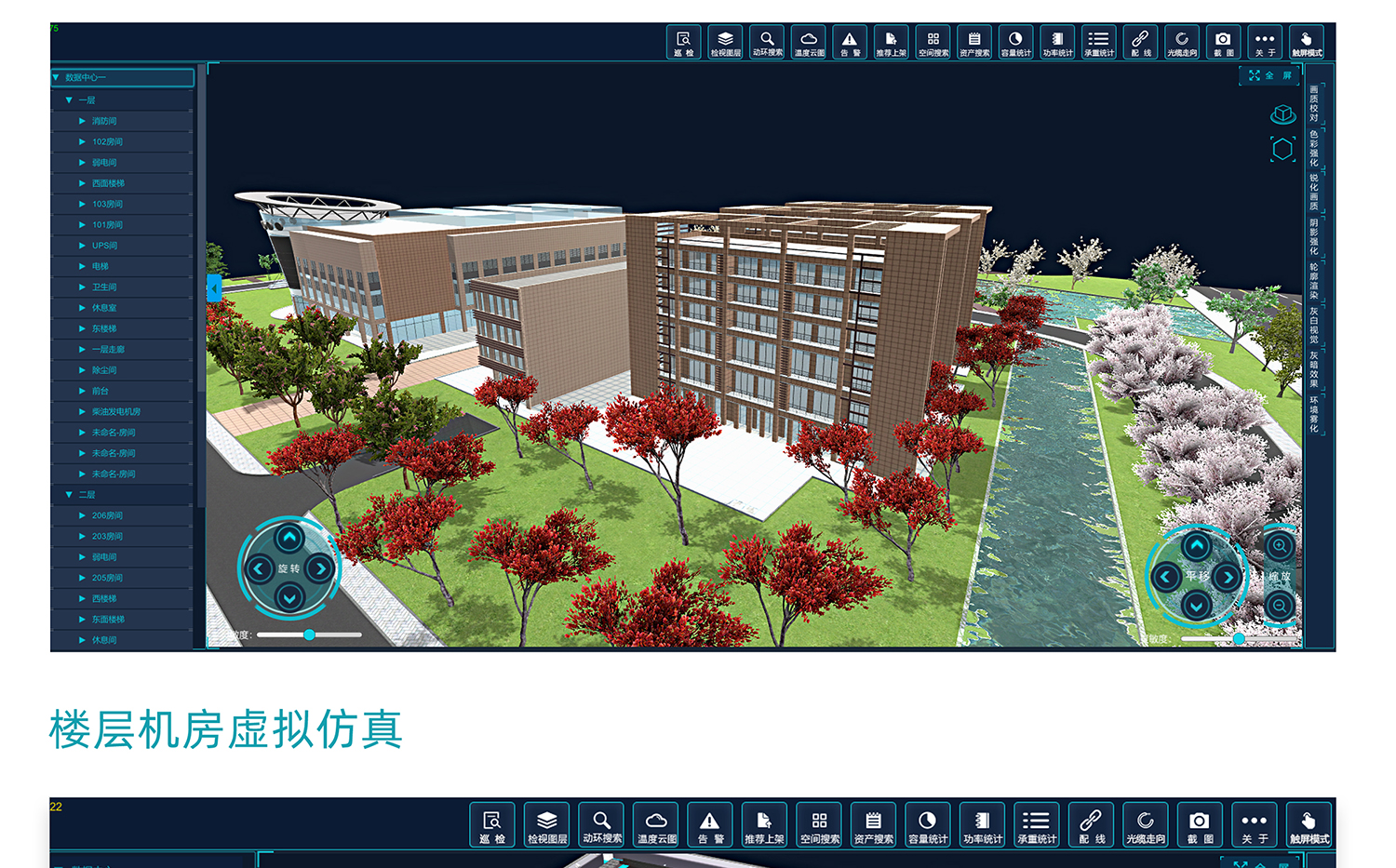
Task: Collapse the 二层 floor node
Action: pyautogui.click(x=69, y=495)
